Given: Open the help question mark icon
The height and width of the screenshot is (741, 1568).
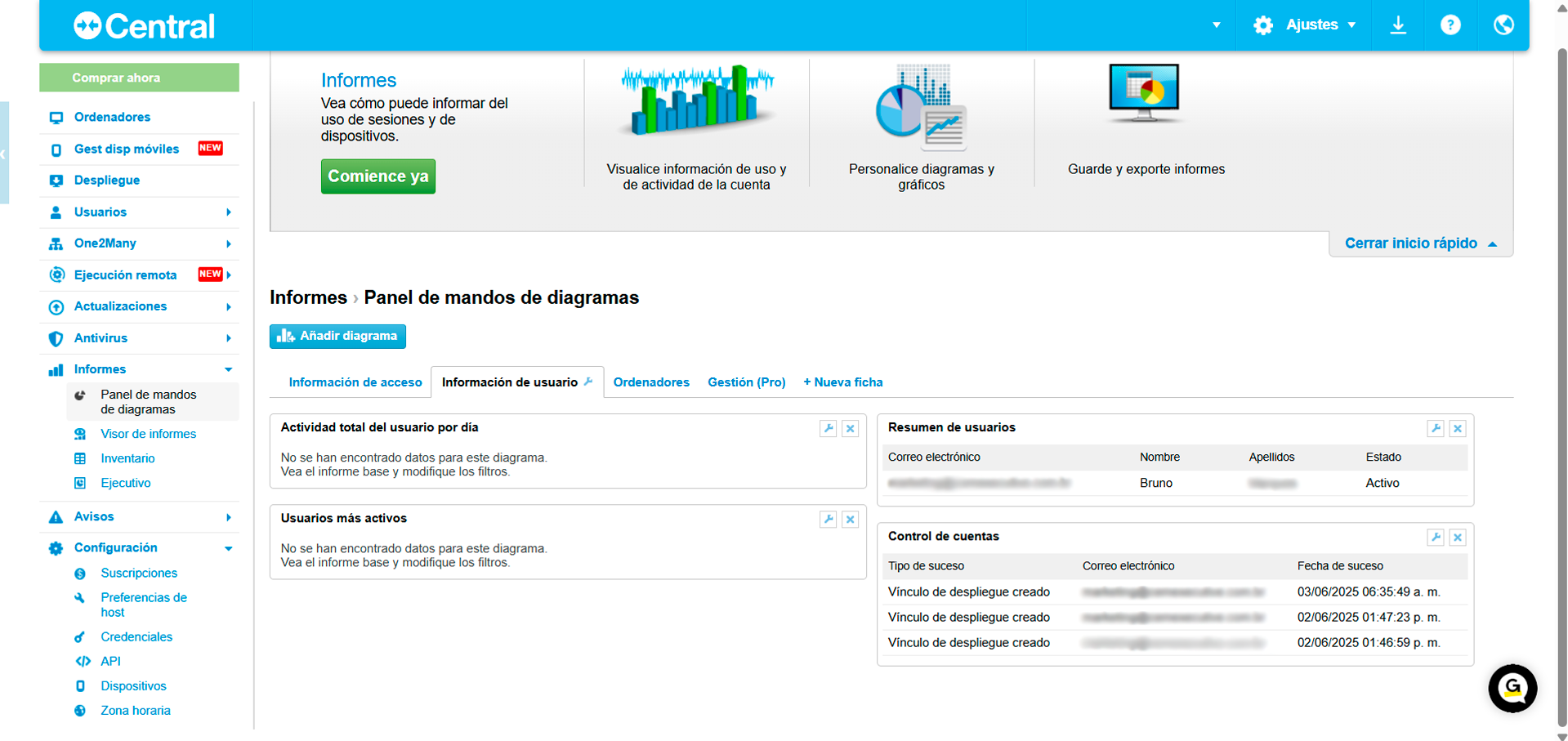Looking at the screenshot, I should 1450,25.
